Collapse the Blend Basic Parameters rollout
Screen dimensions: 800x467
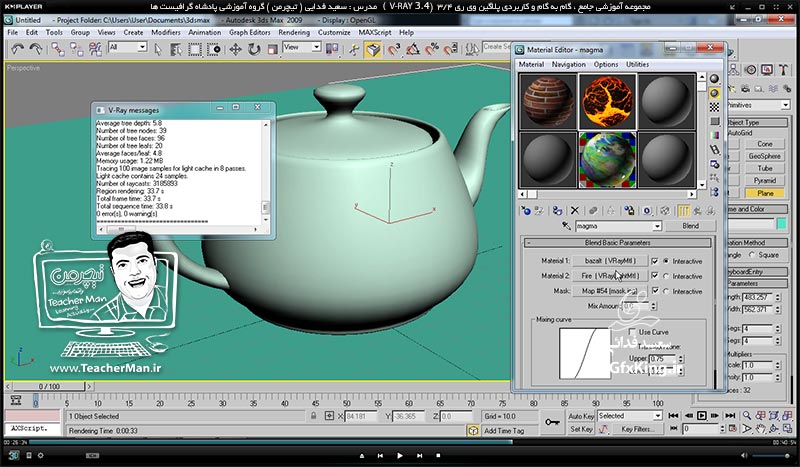click(x=617, y=243)
